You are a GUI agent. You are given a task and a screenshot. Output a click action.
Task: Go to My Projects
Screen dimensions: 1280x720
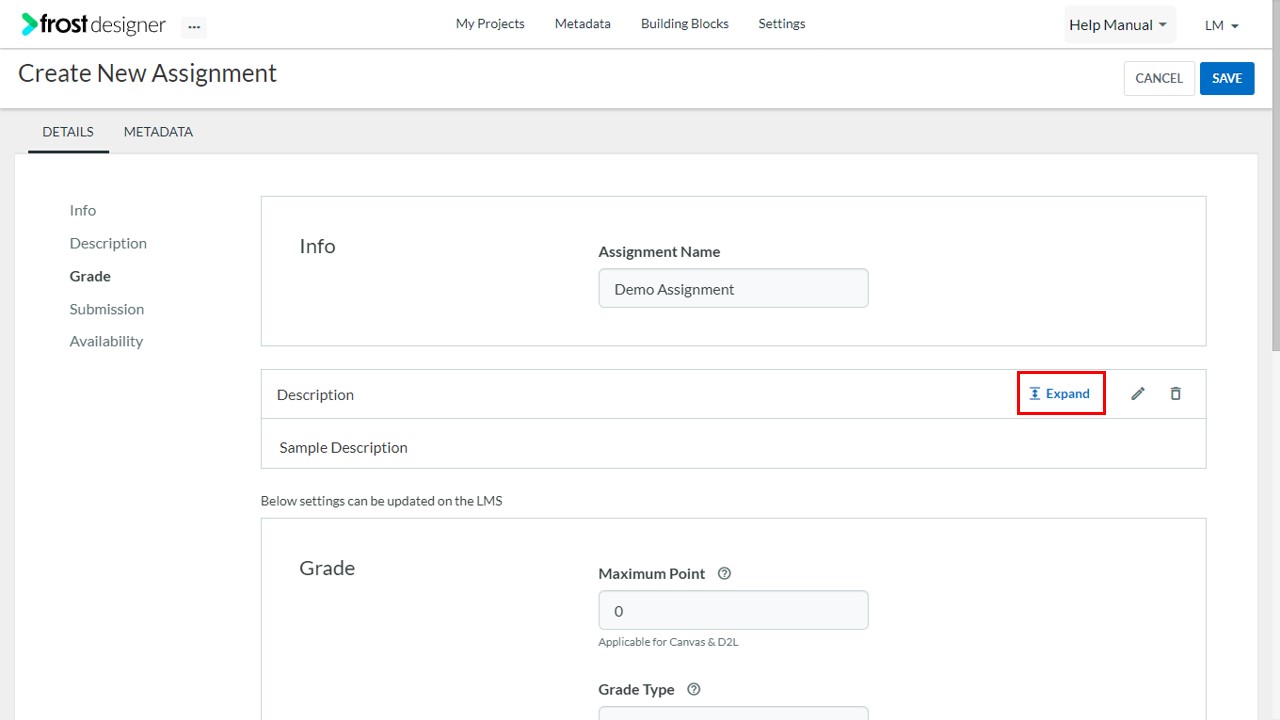pyautogui.click(x=490, y=24)
